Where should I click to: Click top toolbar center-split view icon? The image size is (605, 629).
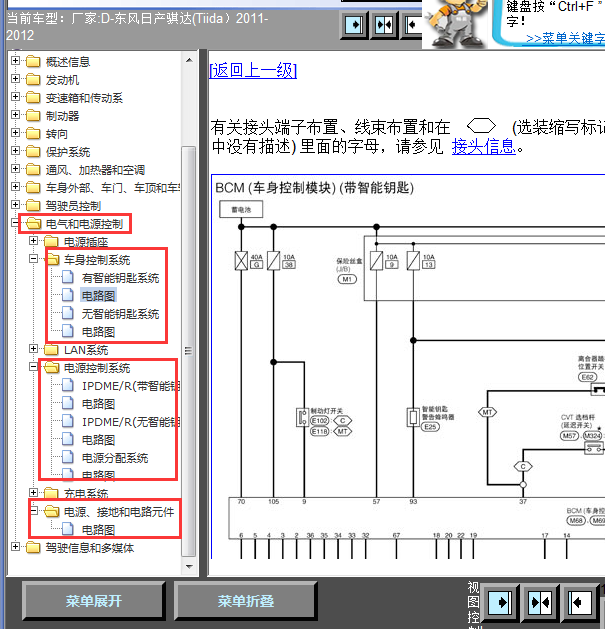pyautogui.click(x=384, y=25)
